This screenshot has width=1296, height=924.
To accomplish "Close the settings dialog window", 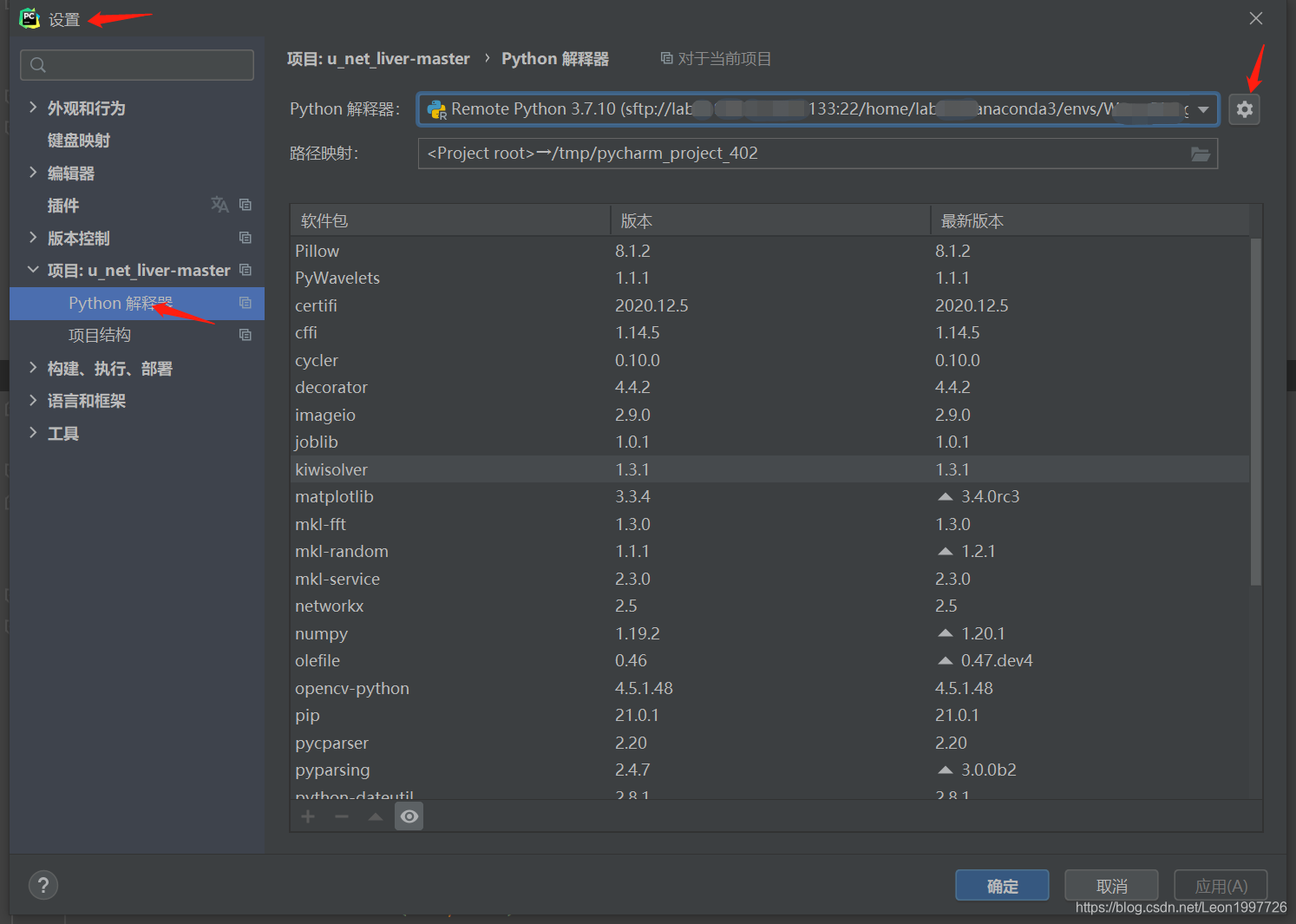I will click(1255, 18).
